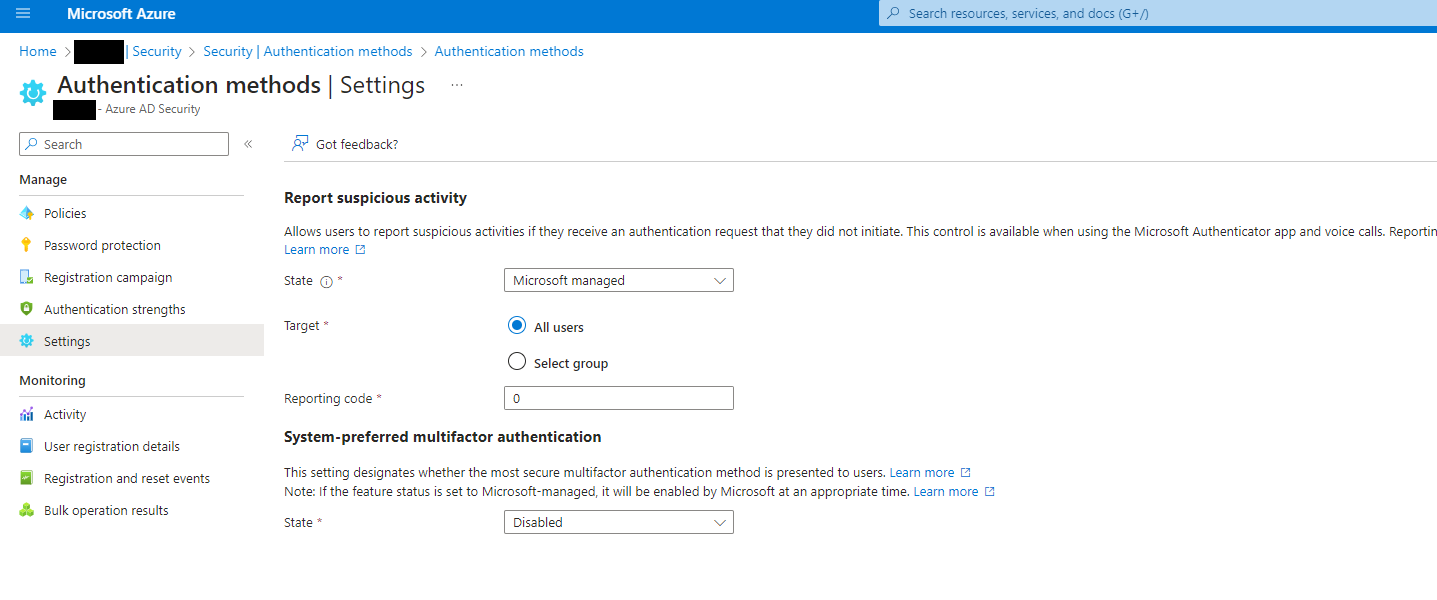Viewport: 1437px width, 600px height.
Task: Open Report suspicious activity State dropdown
Action: tap(619, 280)
